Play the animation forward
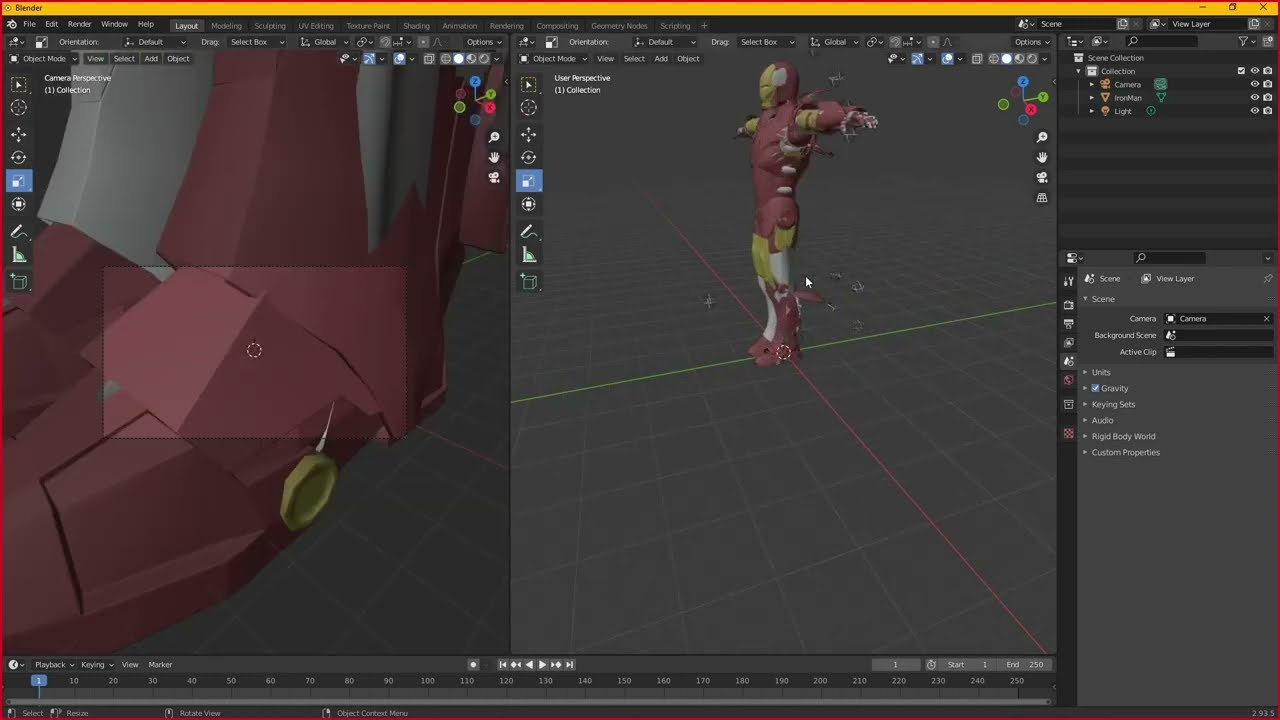Image resolution: width=1280 pixels, height=720 pixels. (542, 664)
